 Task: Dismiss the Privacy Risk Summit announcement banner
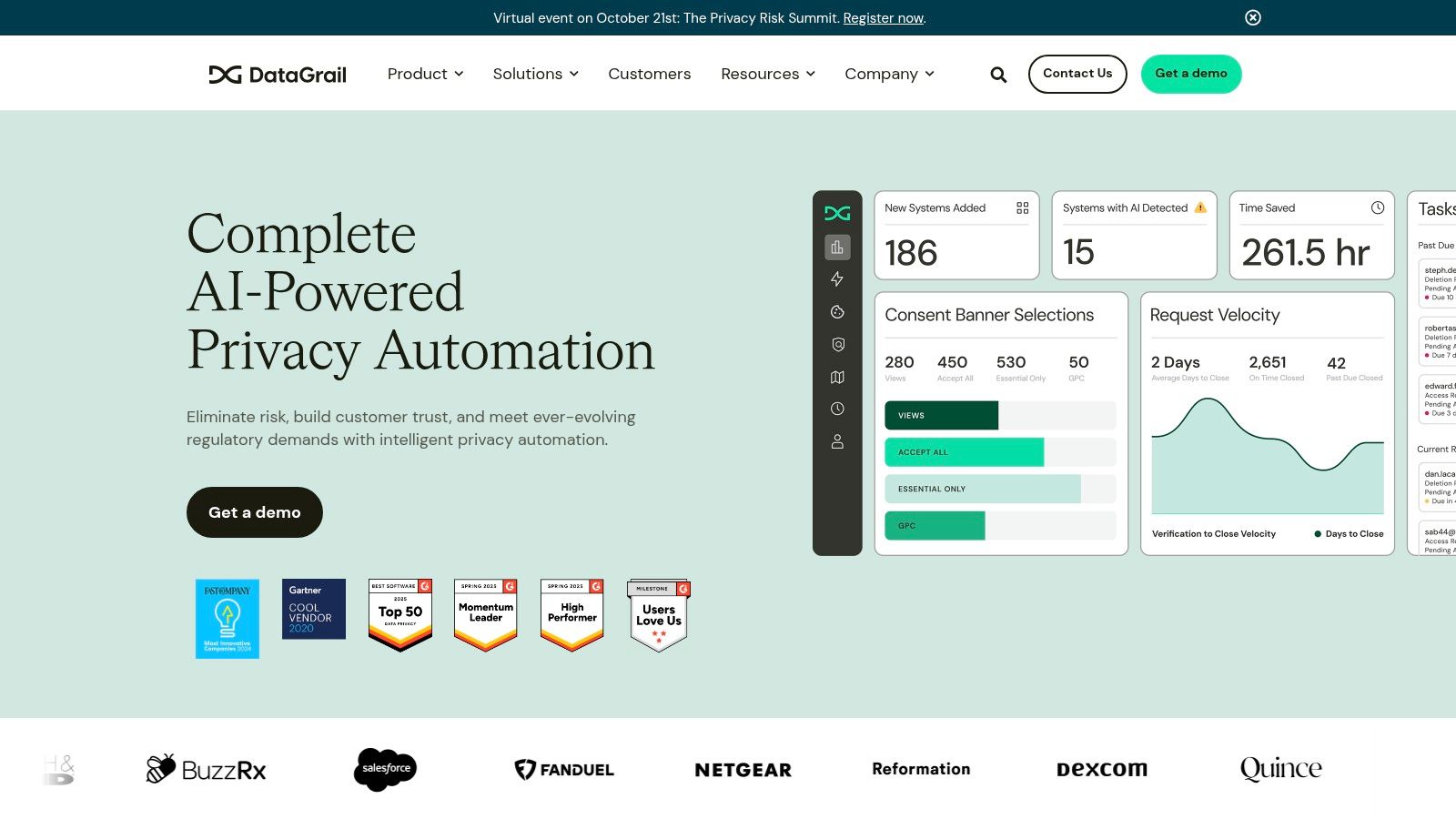(1253, 17)
